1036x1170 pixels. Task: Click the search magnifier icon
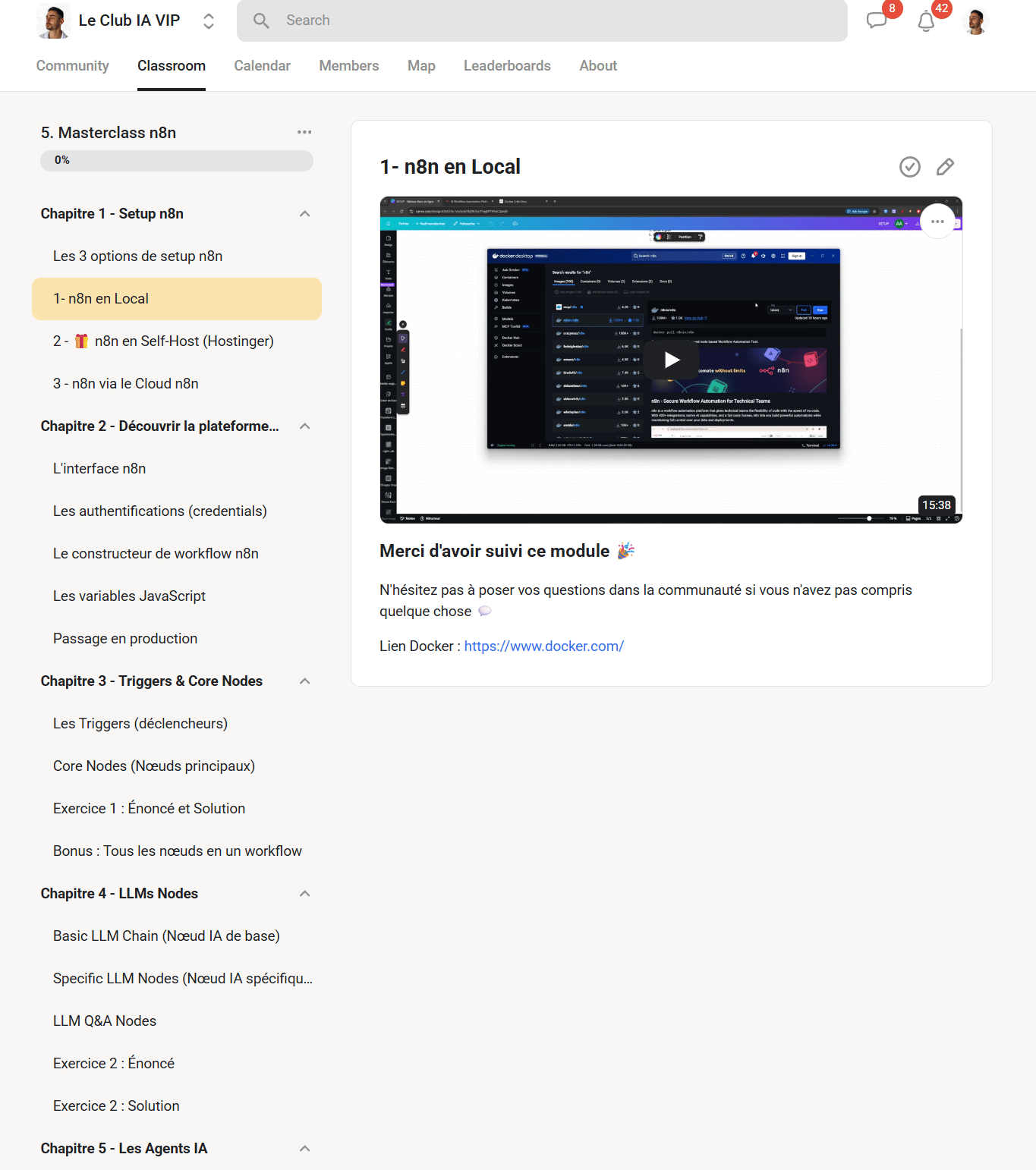pos(261,20)
